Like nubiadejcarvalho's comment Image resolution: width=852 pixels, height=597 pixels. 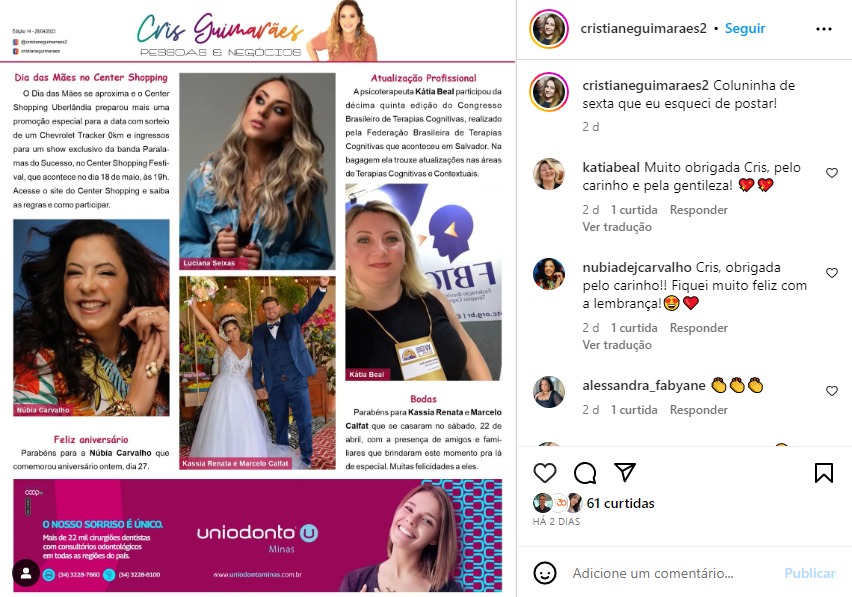(x=832, y=273)
